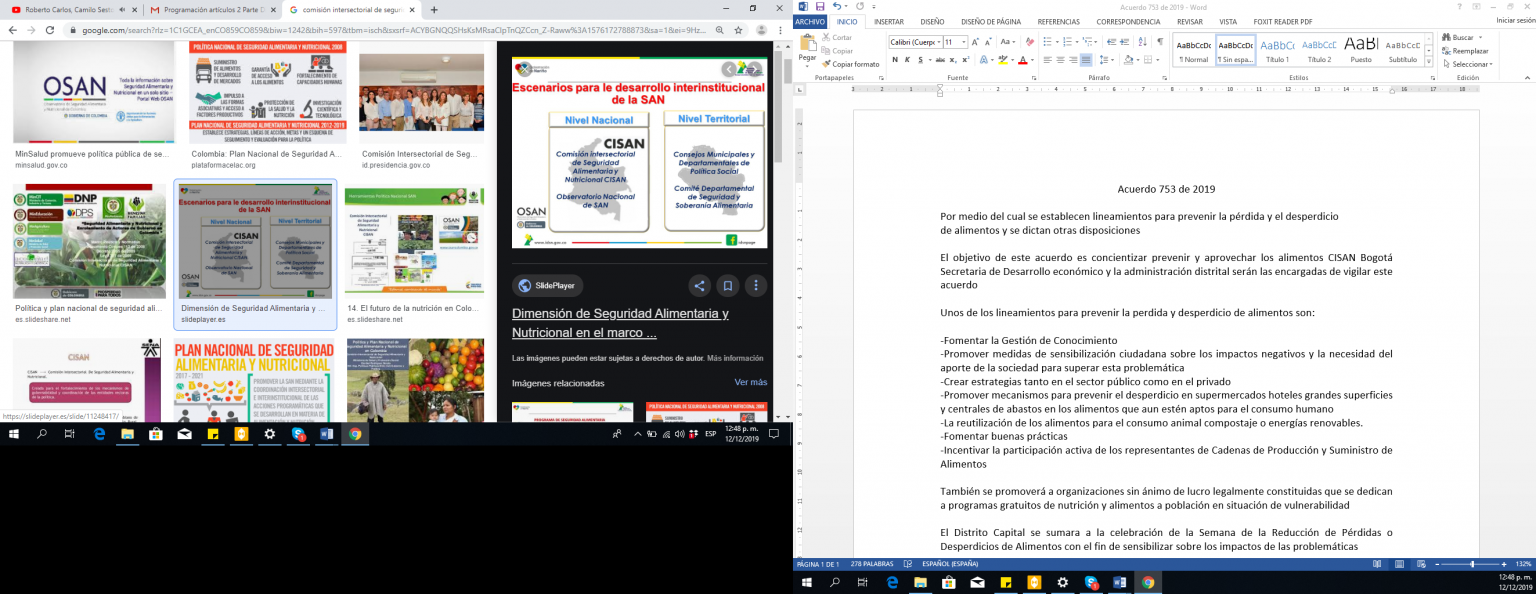Expand the Word styles gallery
The width and height of the screenshot is (1536, 594).
click(1431, 61)
